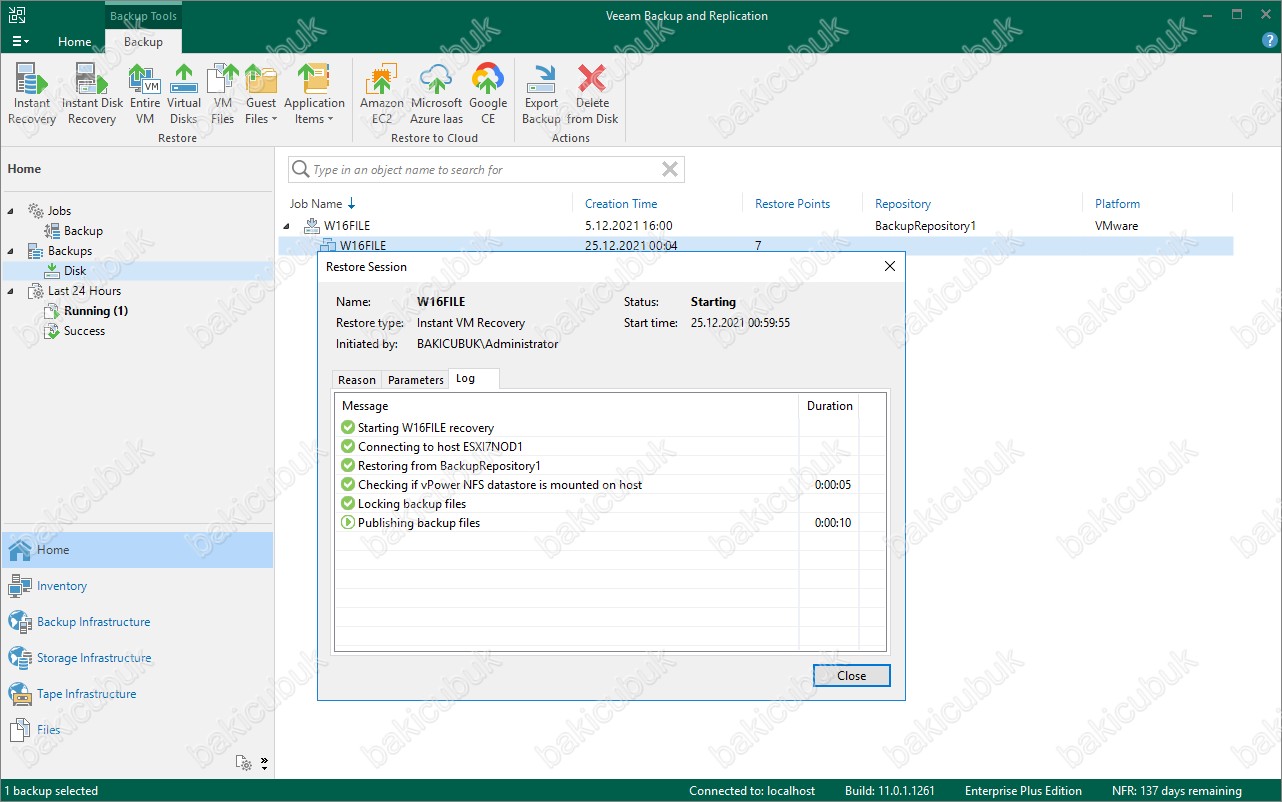Screen dimensions: 1282x802
Task: Open Inventory navigation pane
Action: point(137,586)
